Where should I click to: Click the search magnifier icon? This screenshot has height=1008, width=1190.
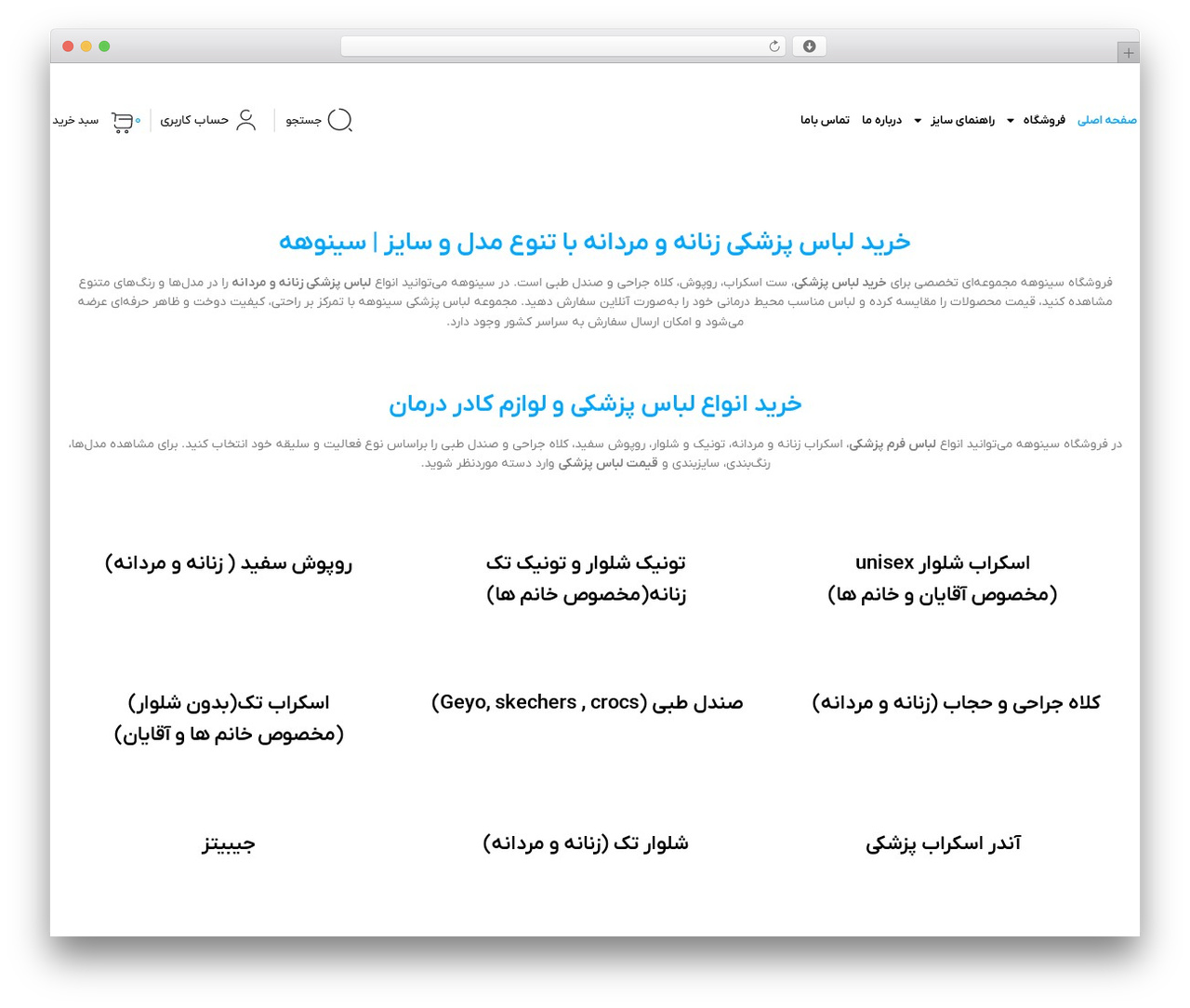(340, 120)
